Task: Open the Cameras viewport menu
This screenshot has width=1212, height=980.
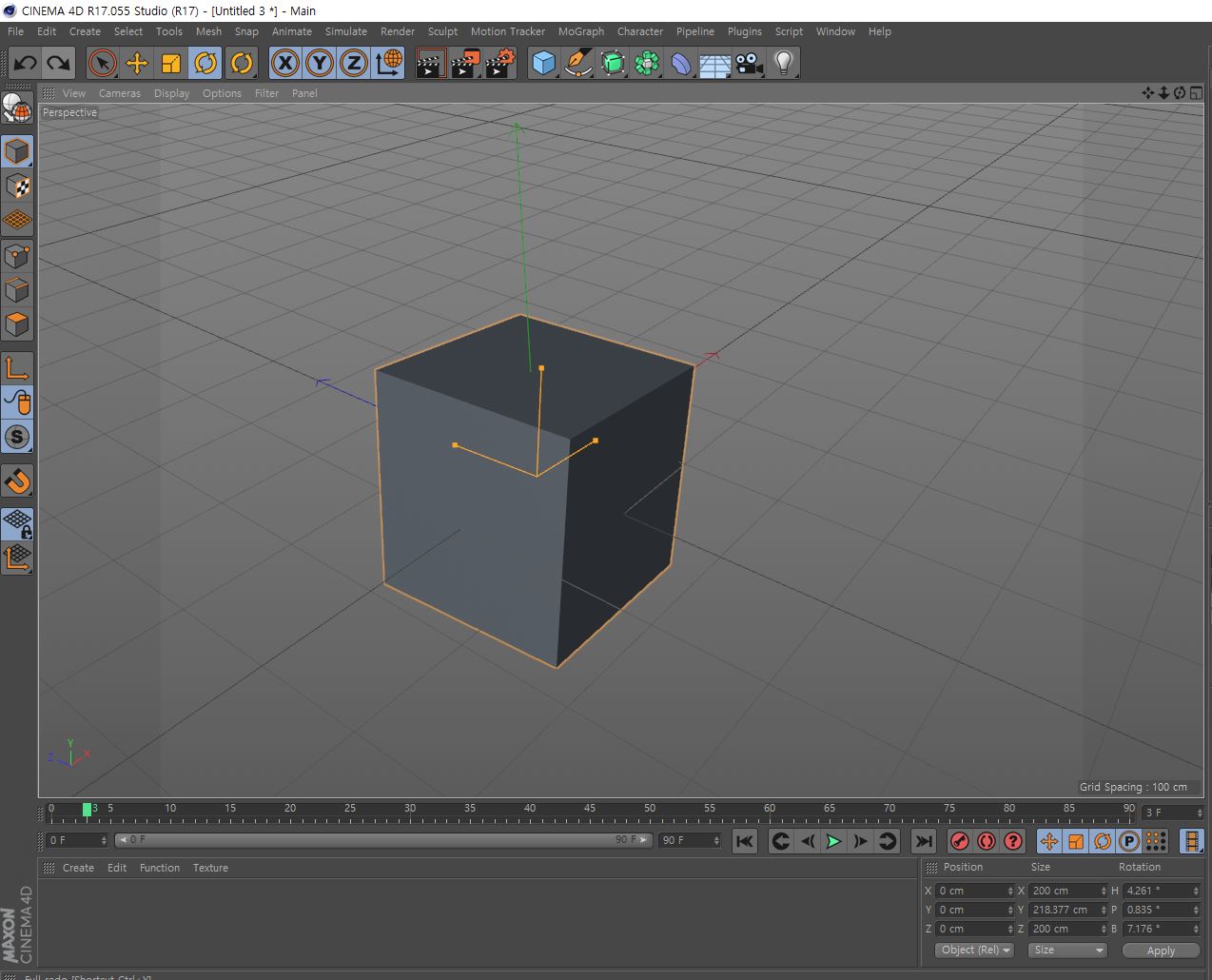Action: [119, 93]
